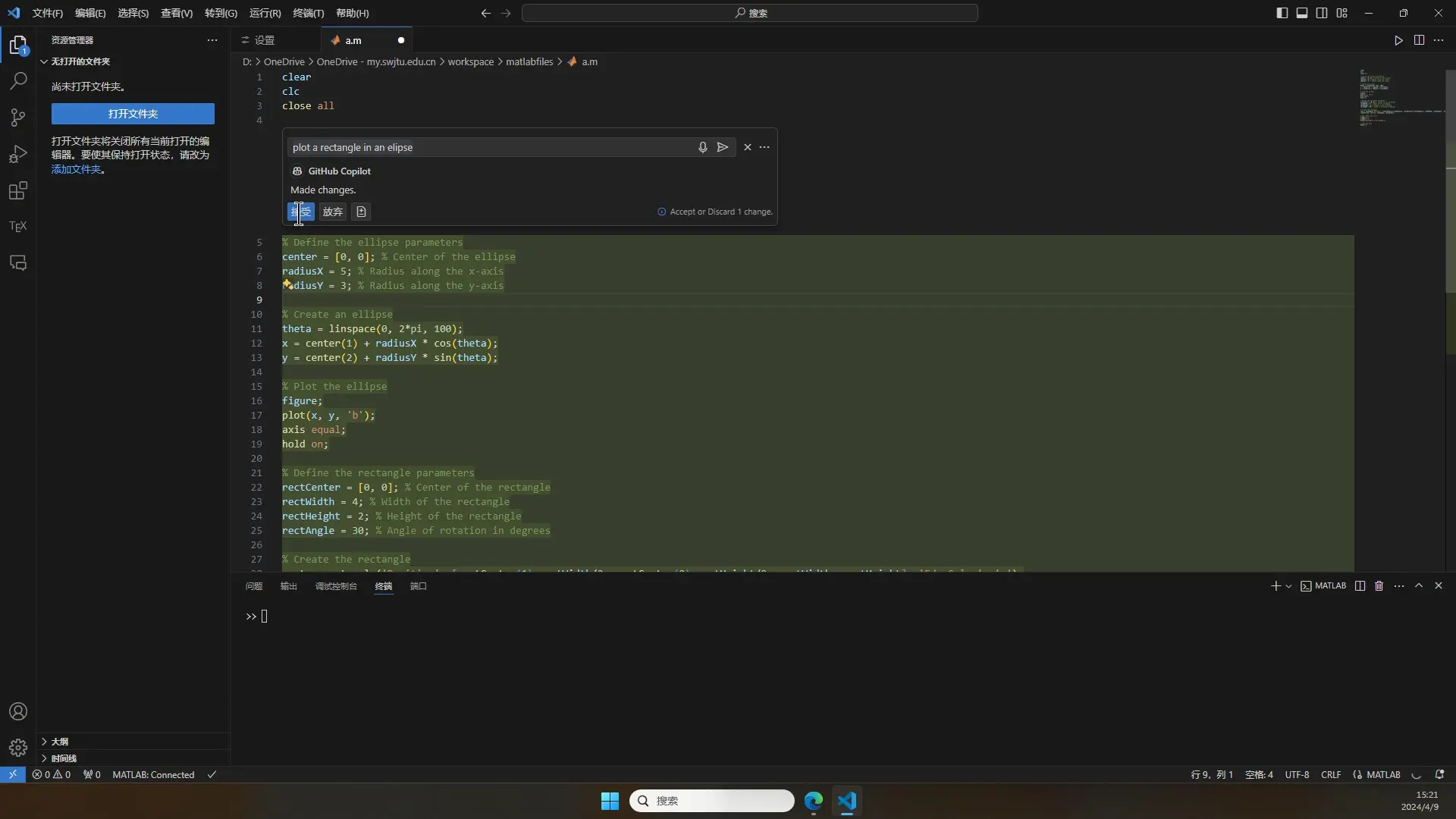Open the Search view in activity bar
The height and width of the screenshot is (819, 1456).
(18, 80)
